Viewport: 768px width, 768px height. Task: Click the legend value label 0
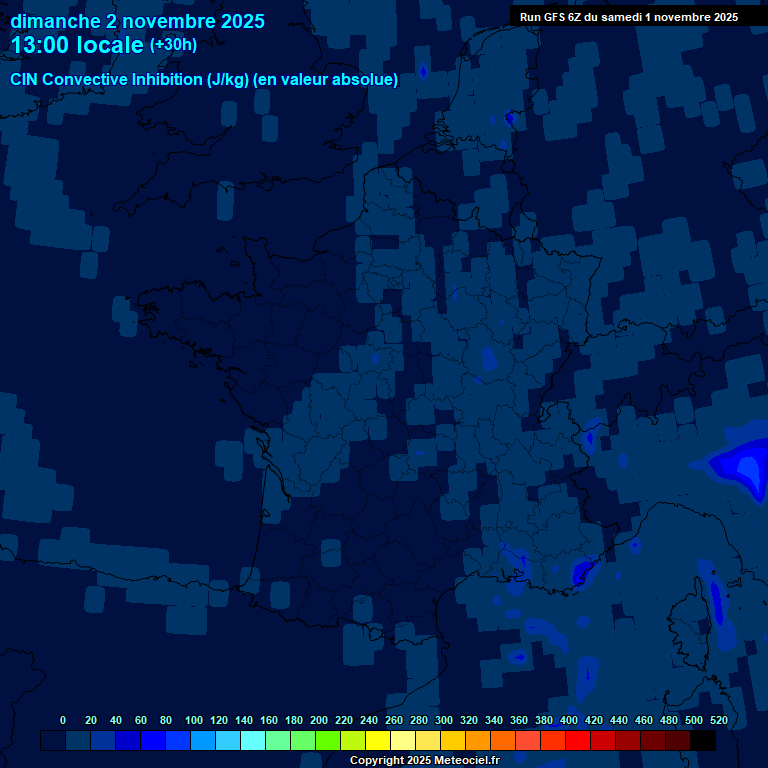click(63, 720)
